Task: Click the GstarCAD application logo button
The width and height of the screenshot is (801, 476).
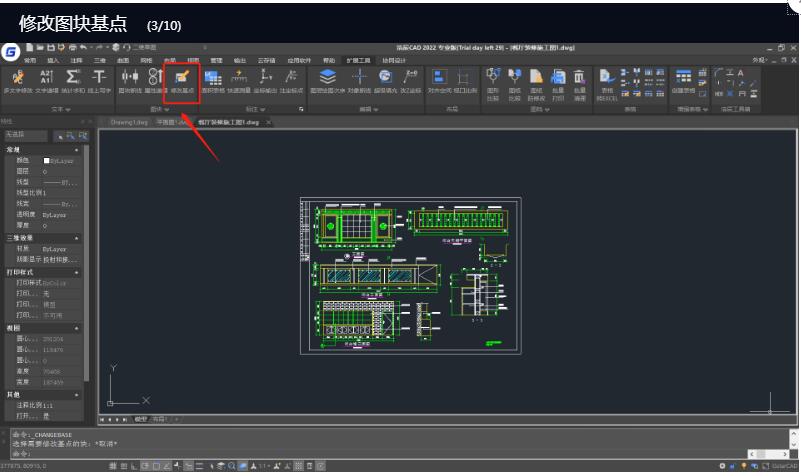Action: tap(11, 51)
